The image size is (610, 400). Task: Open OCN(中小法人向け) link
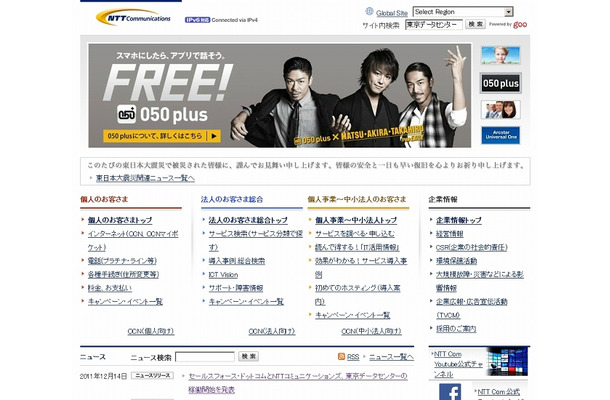coord(371,331)
